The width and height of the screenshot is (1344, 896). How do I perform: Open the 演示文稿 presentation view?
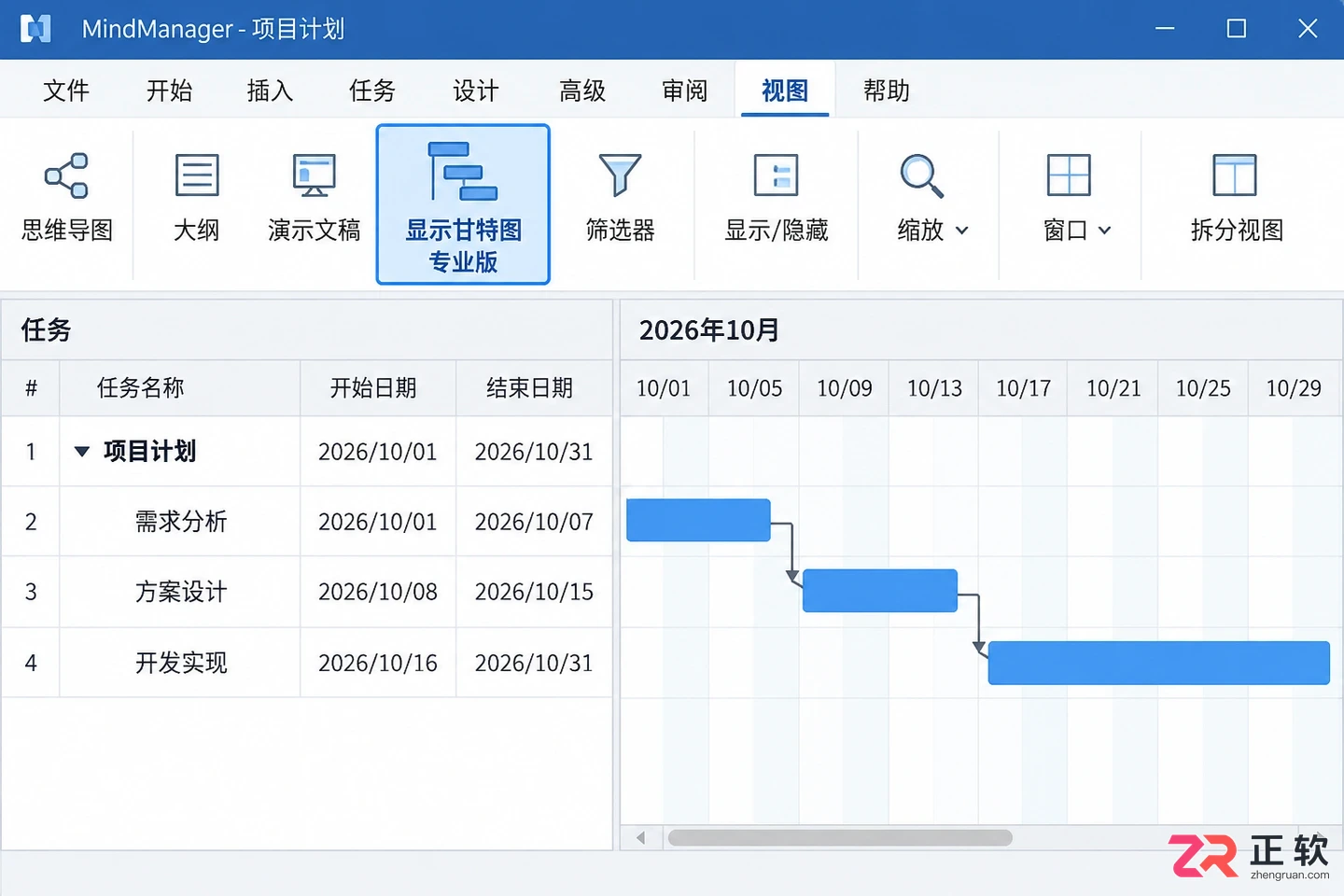click(314, 200)
